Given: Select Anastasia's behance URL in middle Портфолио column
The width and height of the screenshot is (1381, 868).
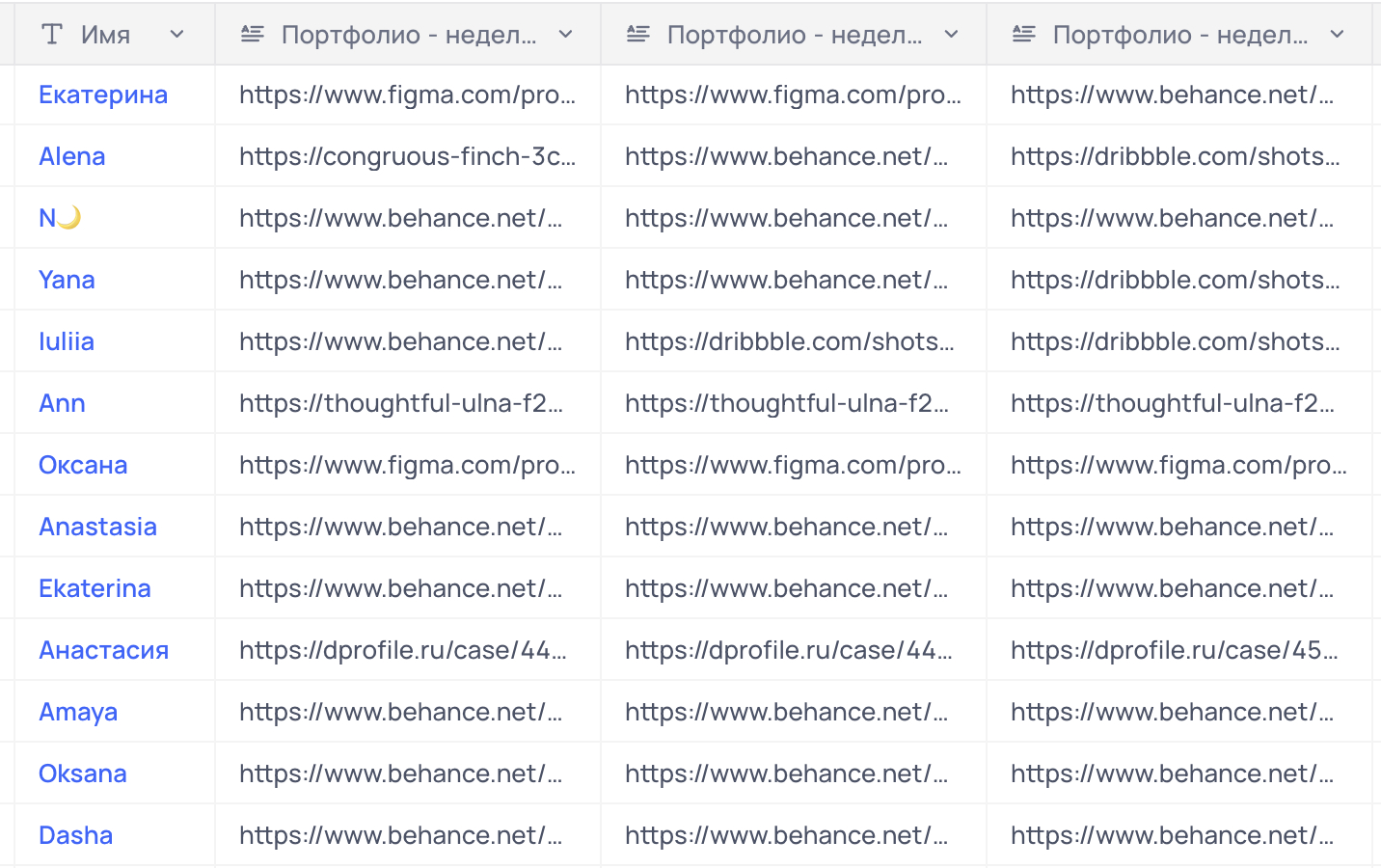Looking at the screenshot, I should (x=794, y=527).
